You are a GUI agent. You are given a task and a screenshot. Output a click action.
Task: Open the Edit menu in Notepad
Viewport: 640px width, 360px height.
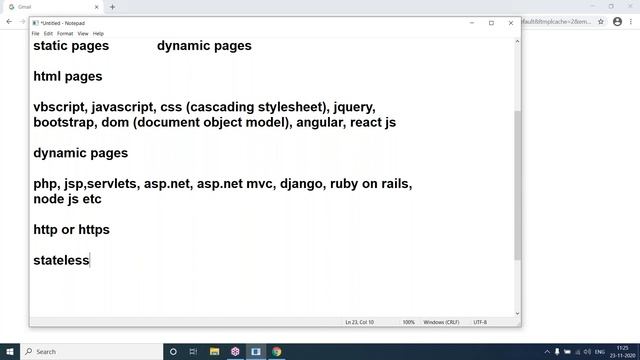[x=48, y=33]
